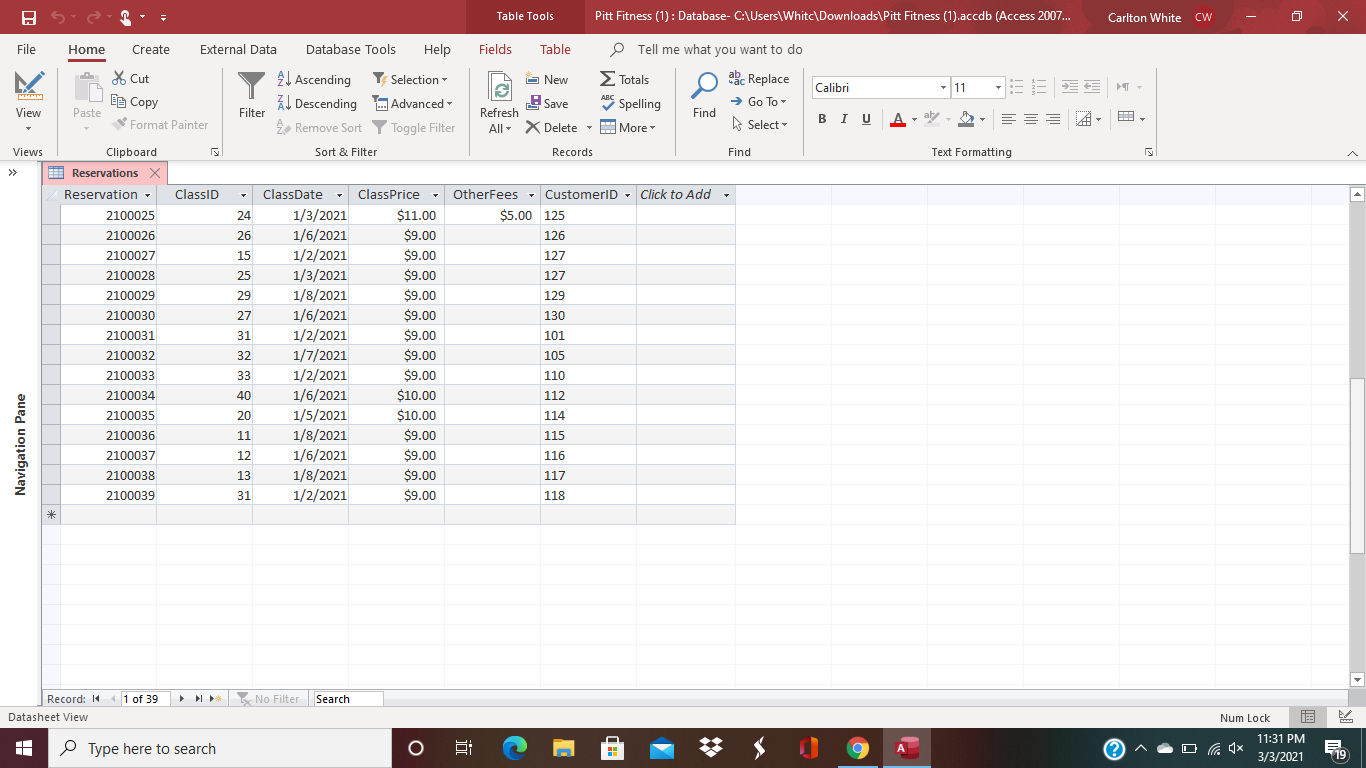Apply Descending sort

coord(317,103)
